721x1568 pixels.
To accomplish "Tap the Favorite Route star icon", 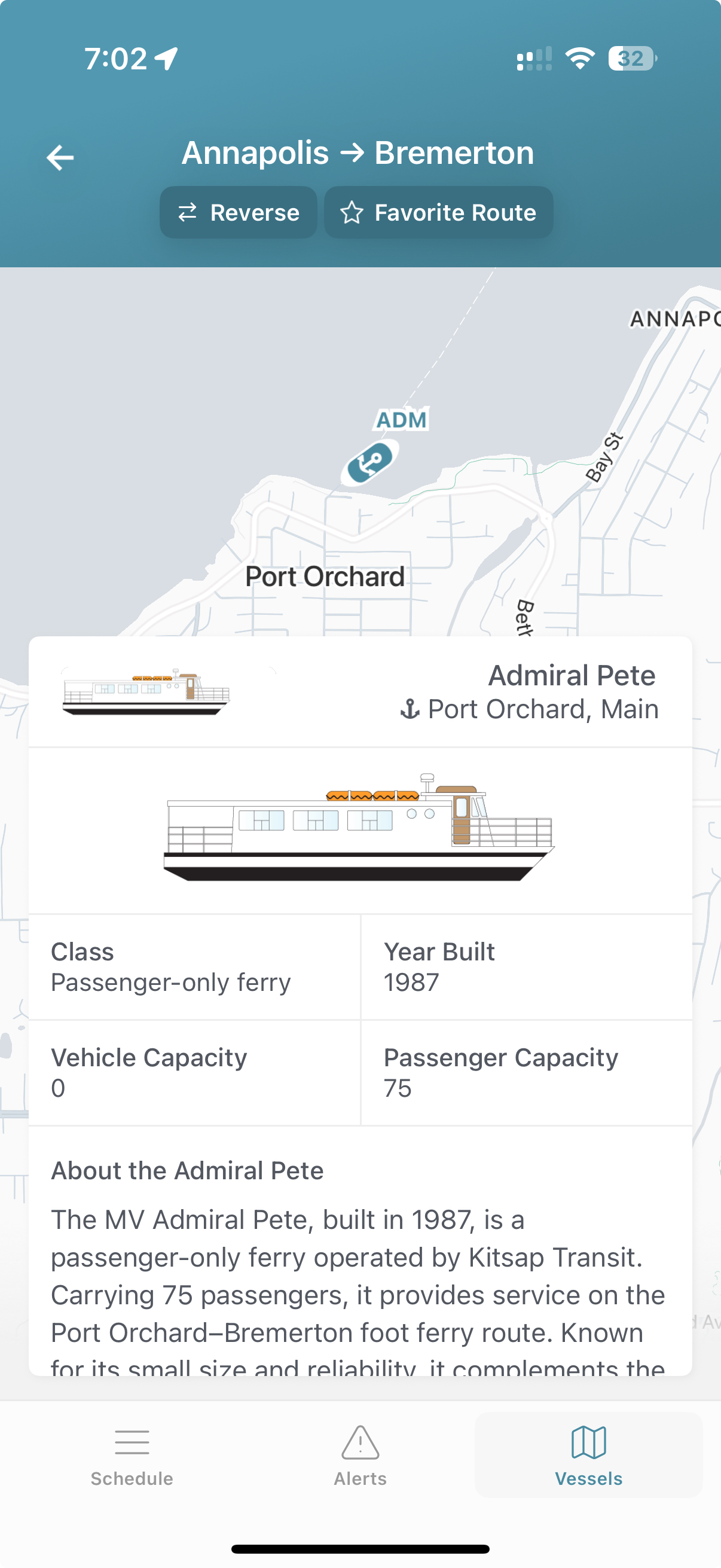I will [352, 212].
